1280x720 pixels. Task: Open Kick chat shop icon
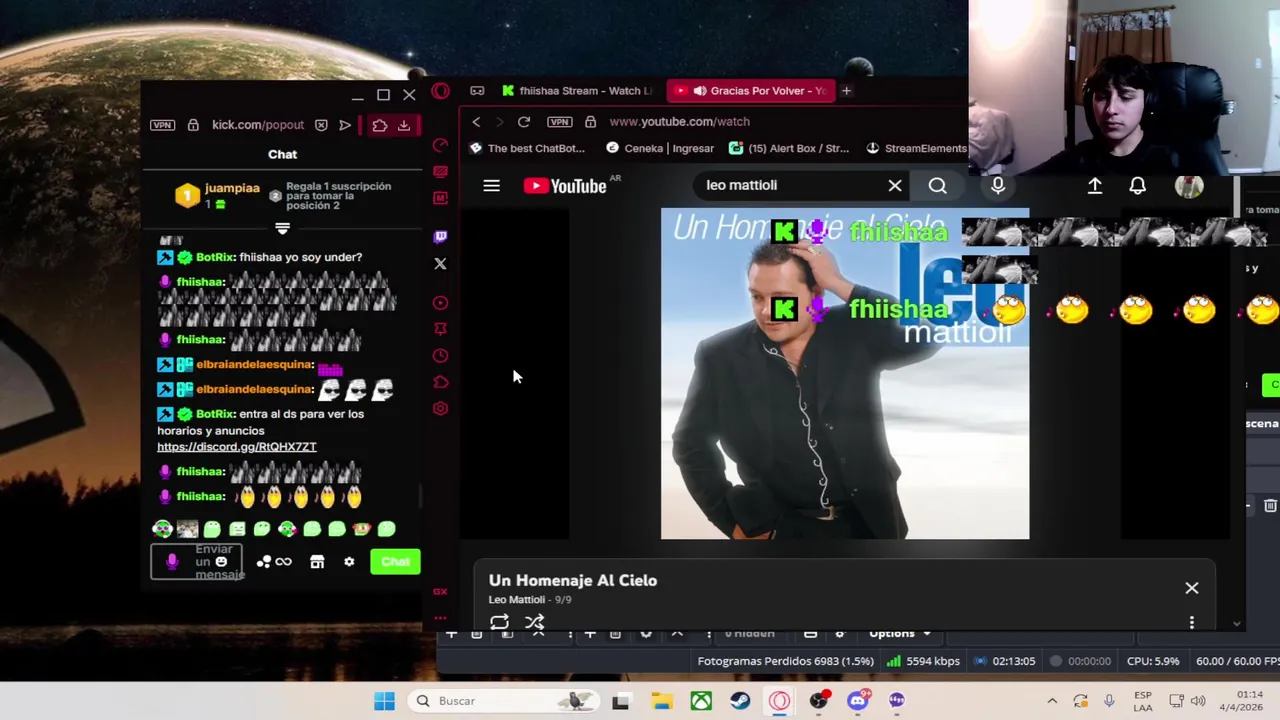317,562
